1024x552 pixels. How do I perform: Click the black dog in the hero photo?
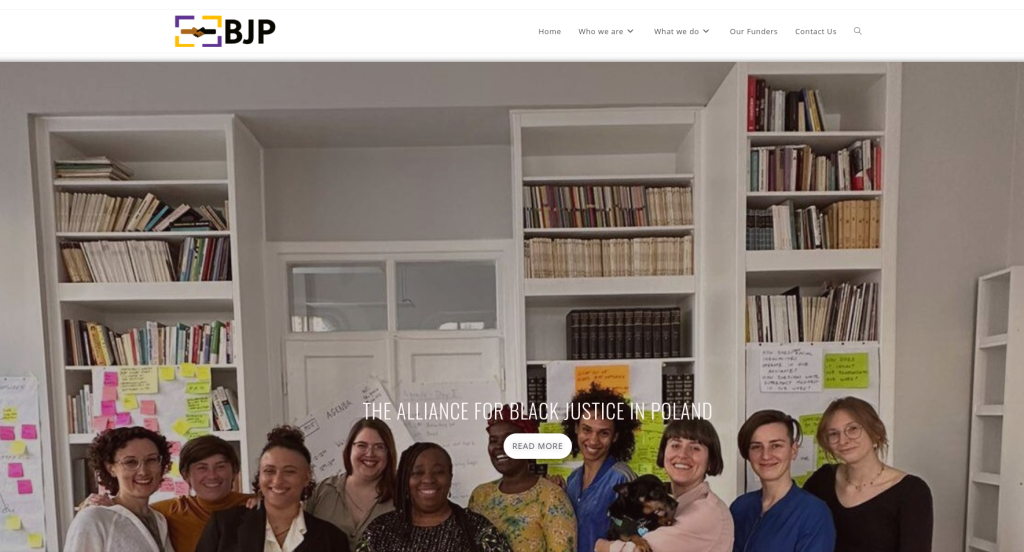tap(642, 506)
